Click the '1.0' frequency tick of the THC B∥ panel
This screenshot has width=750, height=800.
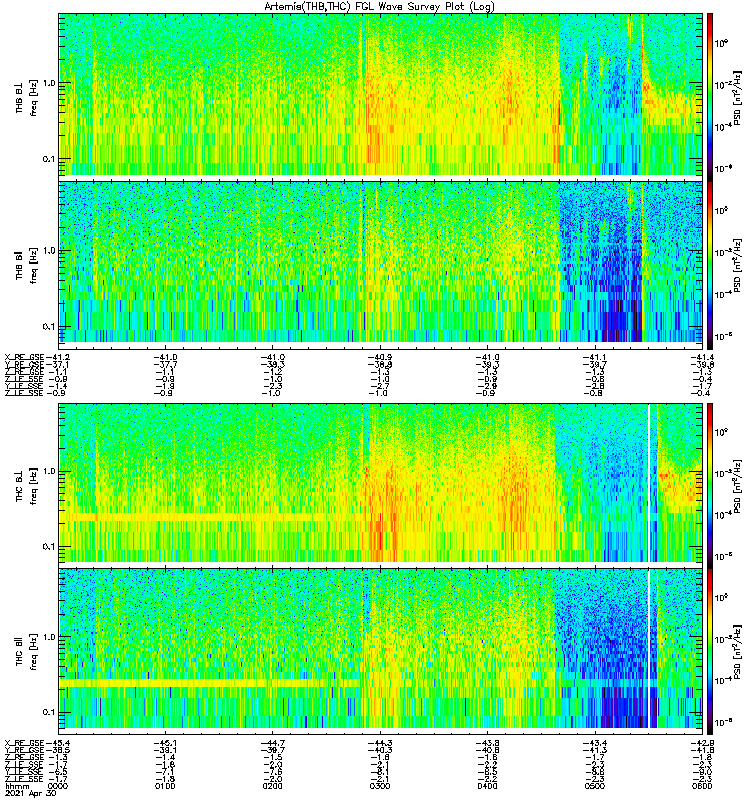point(49,637)
